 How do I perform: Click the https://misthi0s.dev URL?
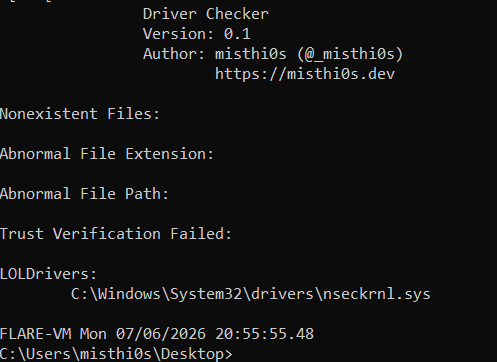[305, 74]
